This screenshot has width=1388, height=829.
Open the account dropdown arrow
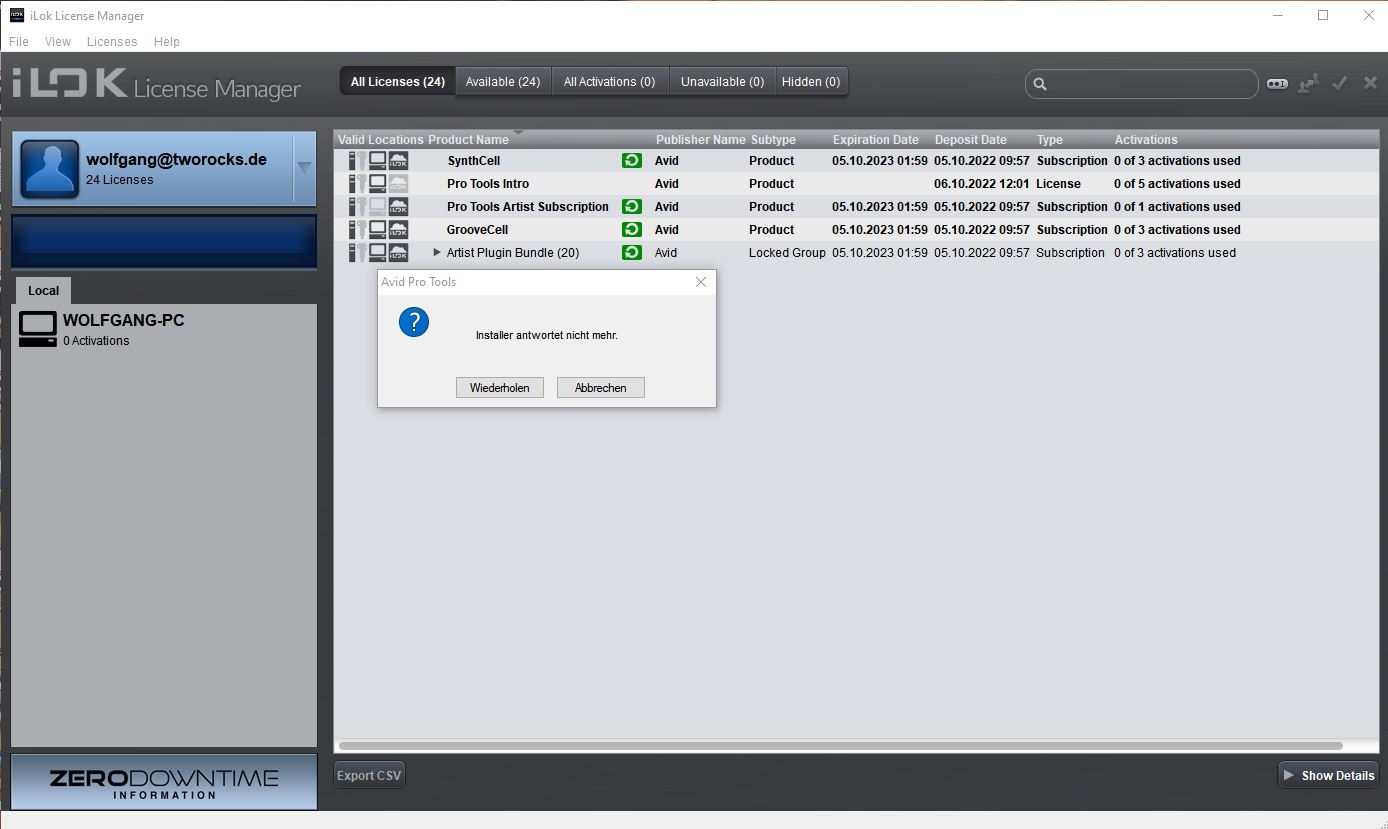point(305,168)
